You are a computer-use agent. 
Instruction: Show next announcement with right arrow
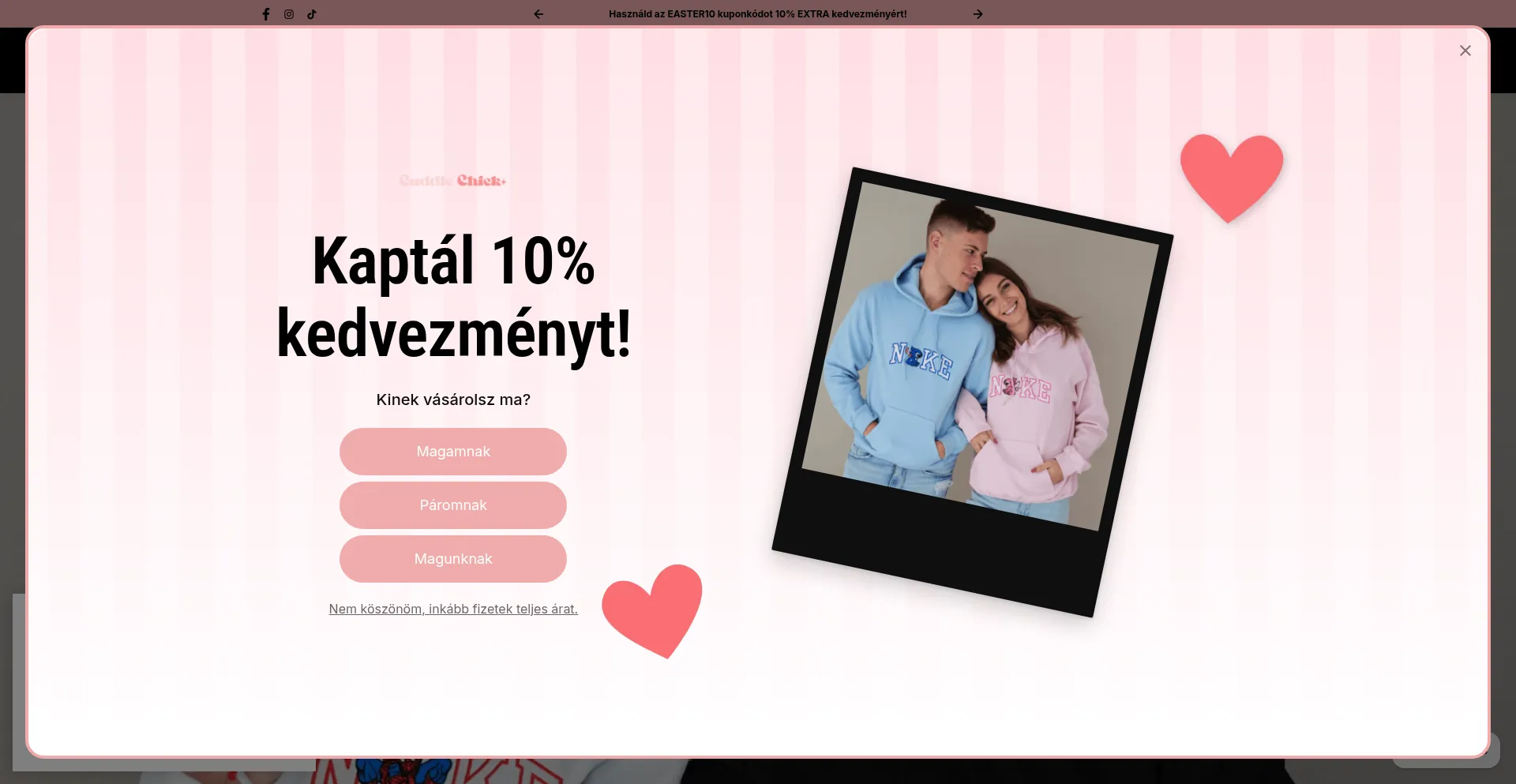pyautogui.click(x=978, y=14)
